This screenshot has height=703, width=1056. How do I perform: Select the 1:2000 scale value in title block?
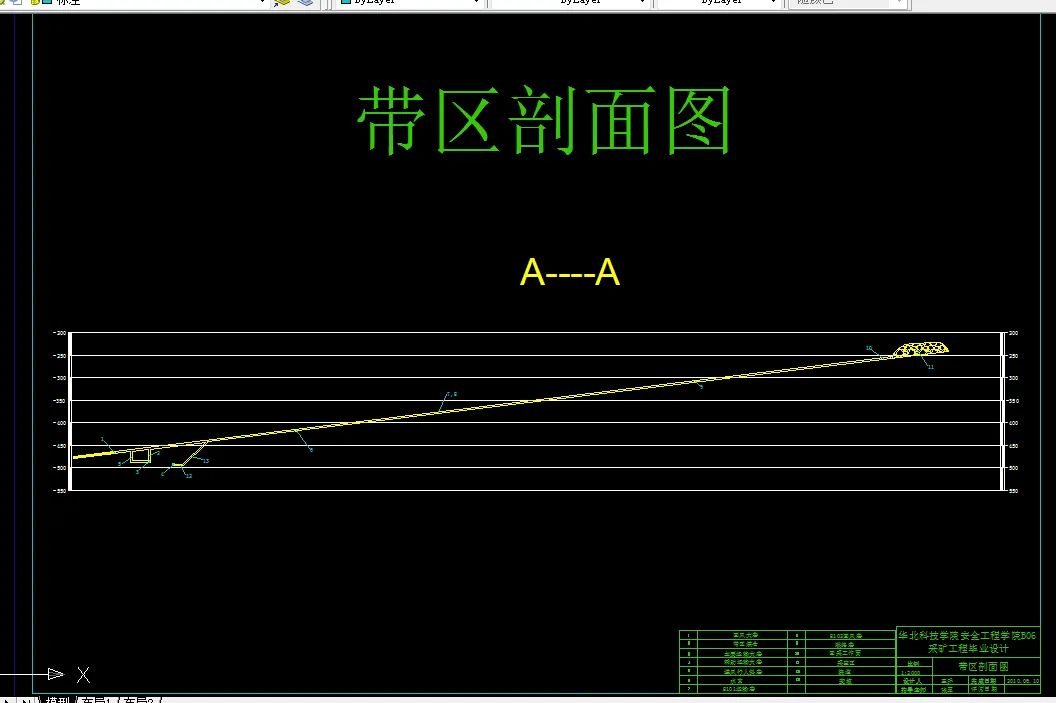[x=911, y=673]
